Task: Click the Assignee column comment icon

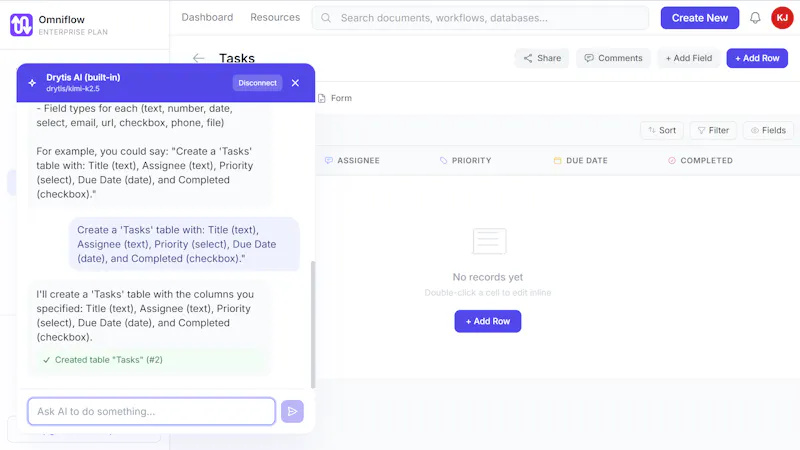Action: 329,160
